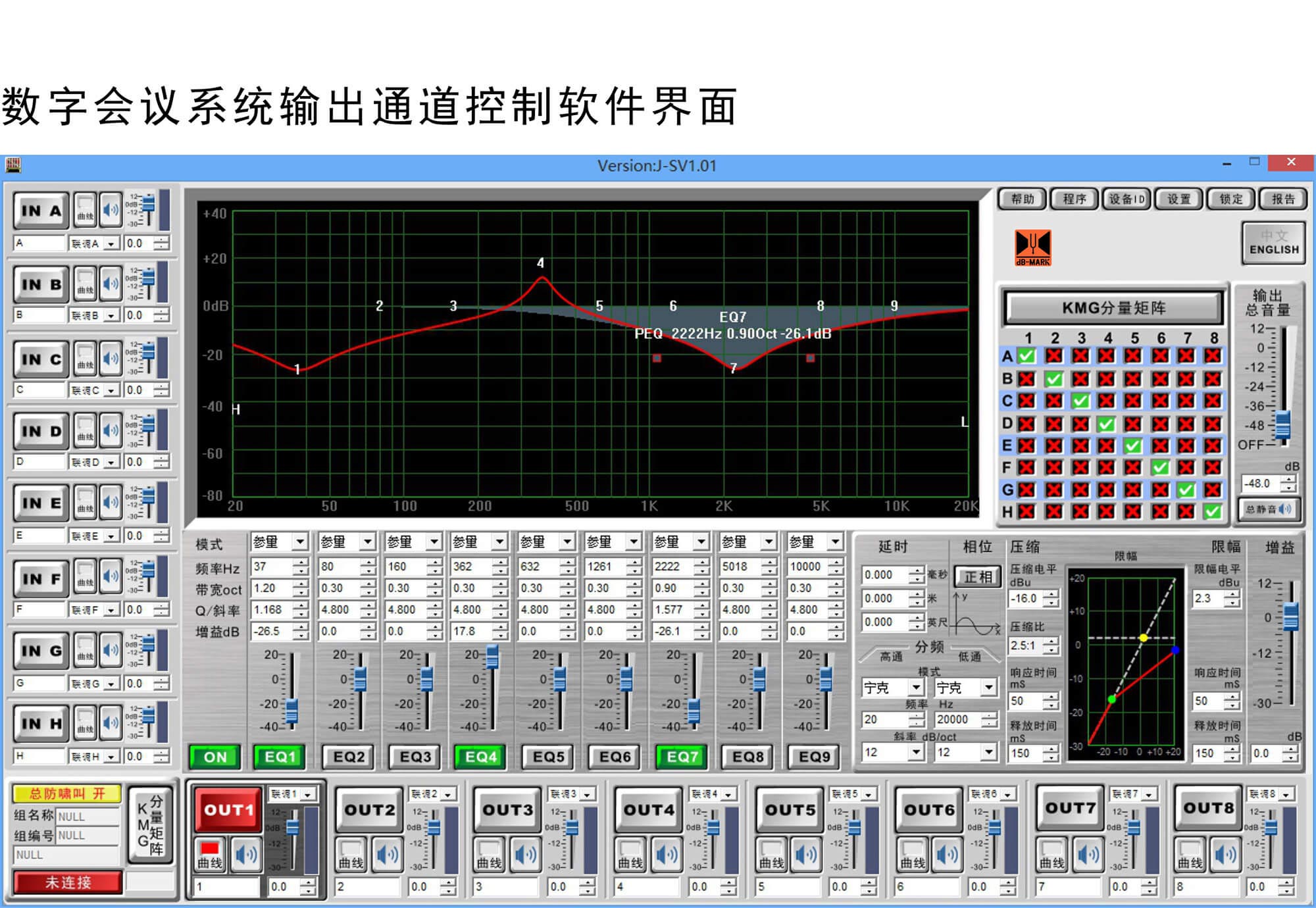The image size is (1316, 908).
Task: Open the 设置 settings menu
Action: pos(1178,199)
